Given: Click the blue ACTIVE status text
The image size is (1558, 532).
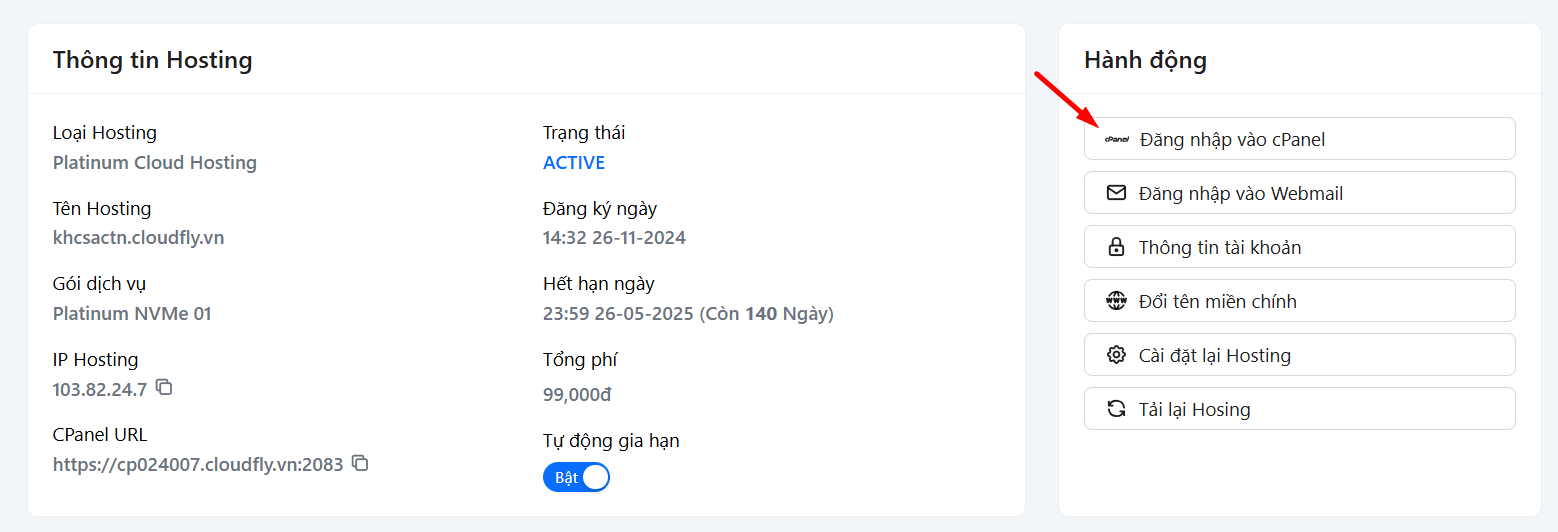Looking at the screenshot, I should tap(573, 163).
